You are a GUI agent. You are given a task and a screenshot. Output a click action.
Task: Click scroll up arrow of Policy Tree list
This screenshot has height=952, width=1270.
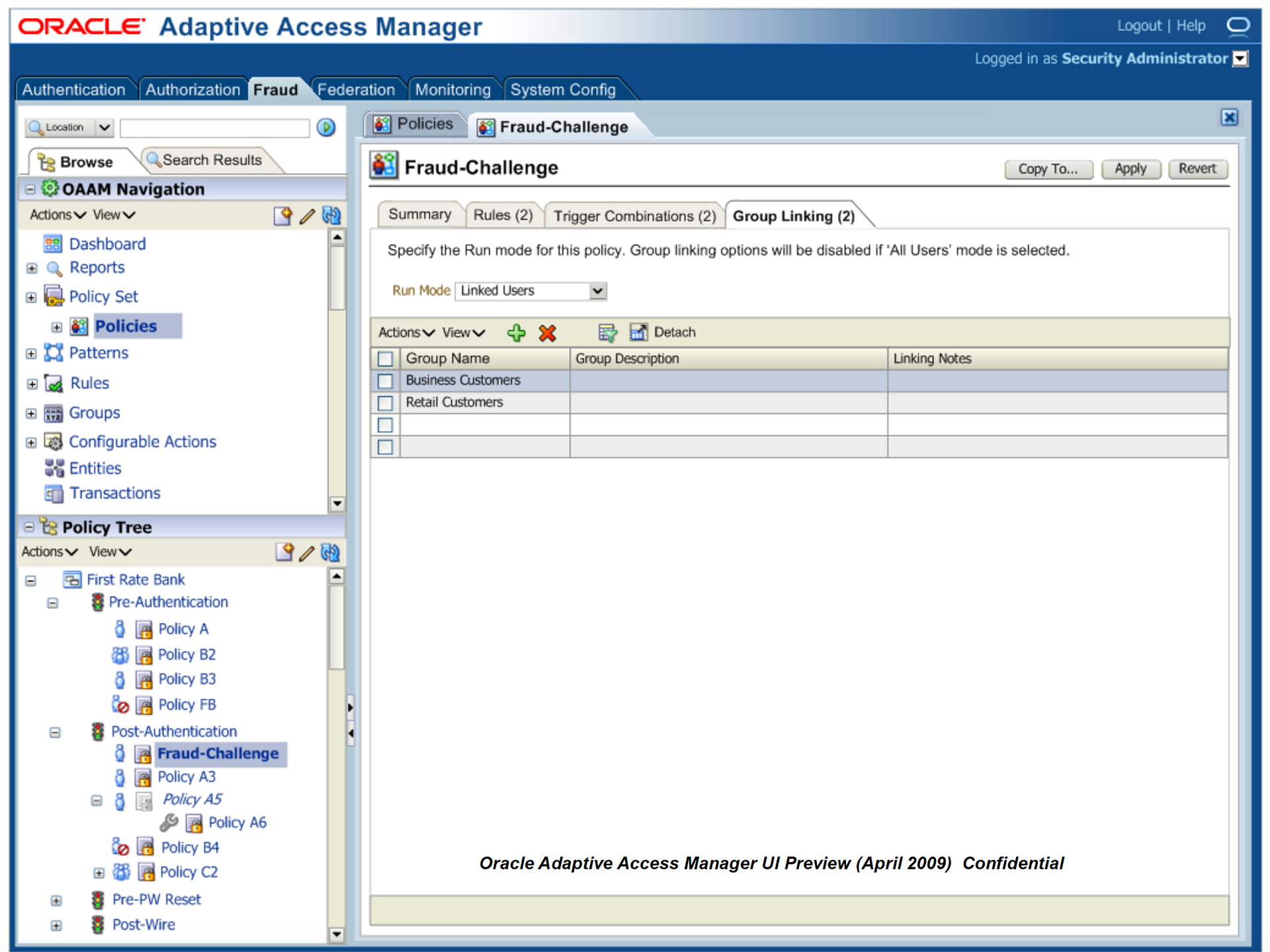[337, 576]
